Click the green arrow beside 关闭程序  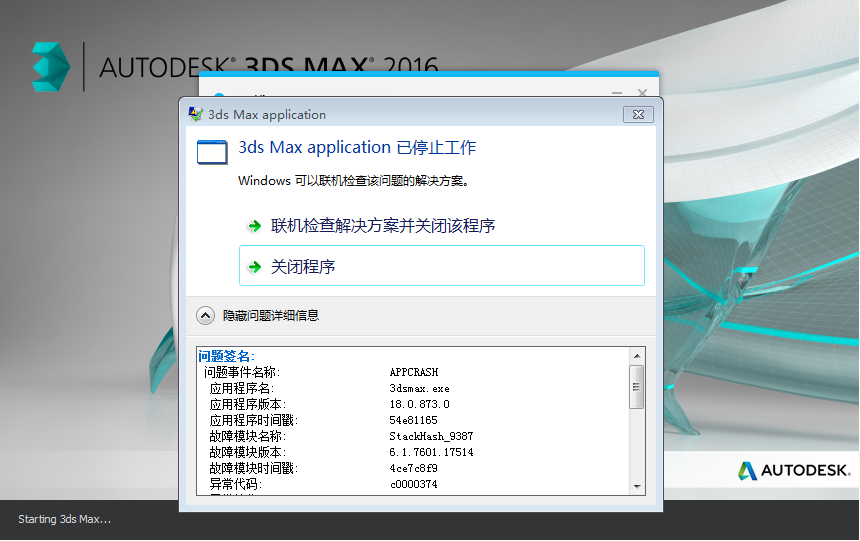coord(254,267)
